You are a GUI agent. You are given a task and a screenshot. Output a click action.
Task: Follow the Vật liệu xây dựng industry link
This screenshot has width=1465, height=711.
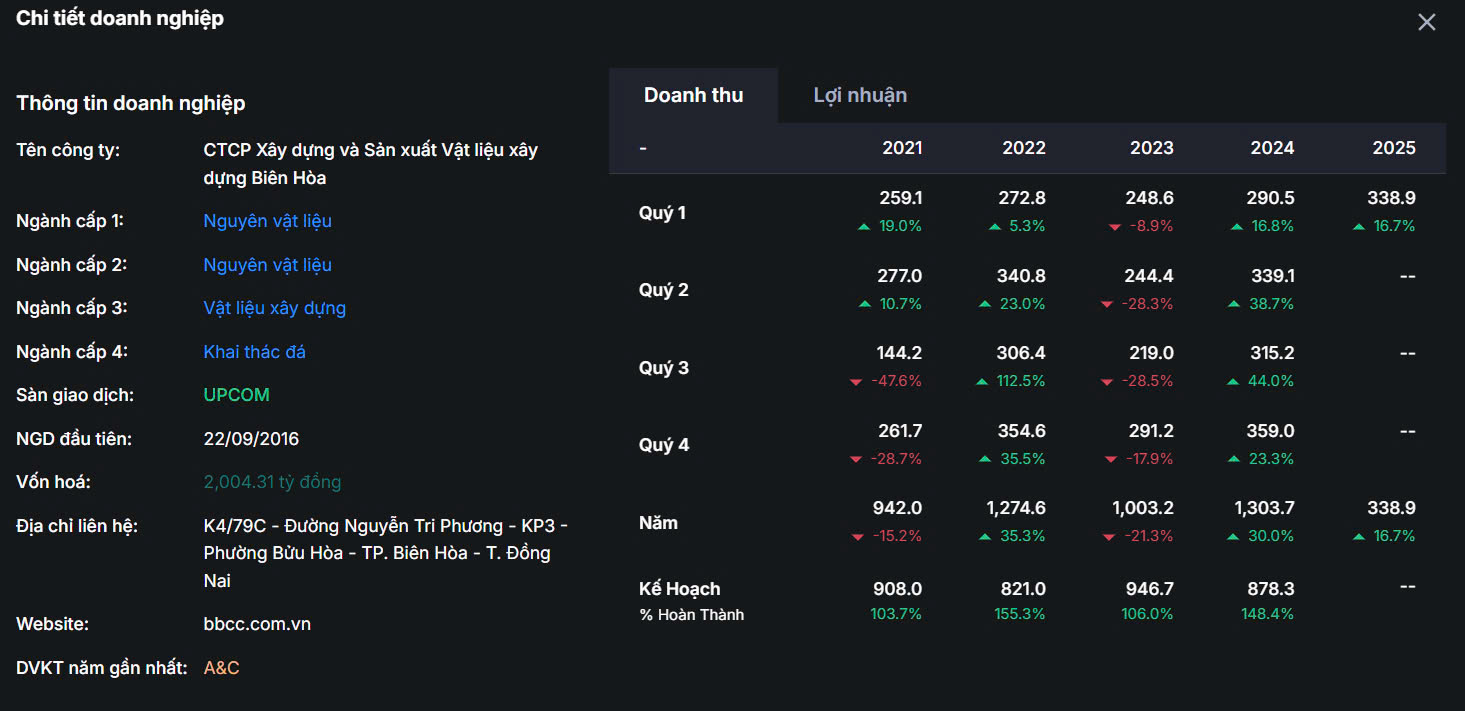(274, 308)
